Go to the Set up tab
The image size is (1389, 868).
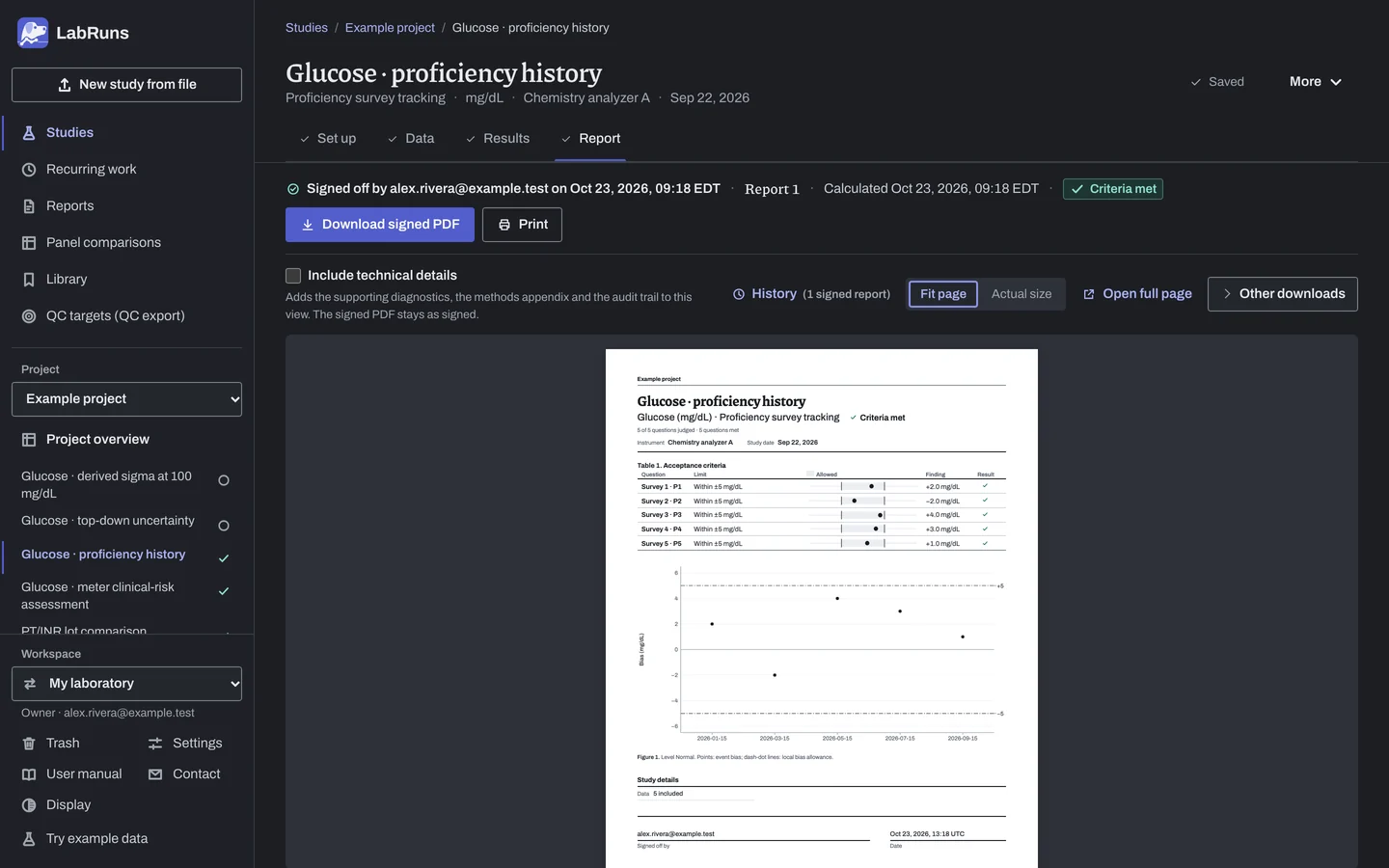coord(328,139)
